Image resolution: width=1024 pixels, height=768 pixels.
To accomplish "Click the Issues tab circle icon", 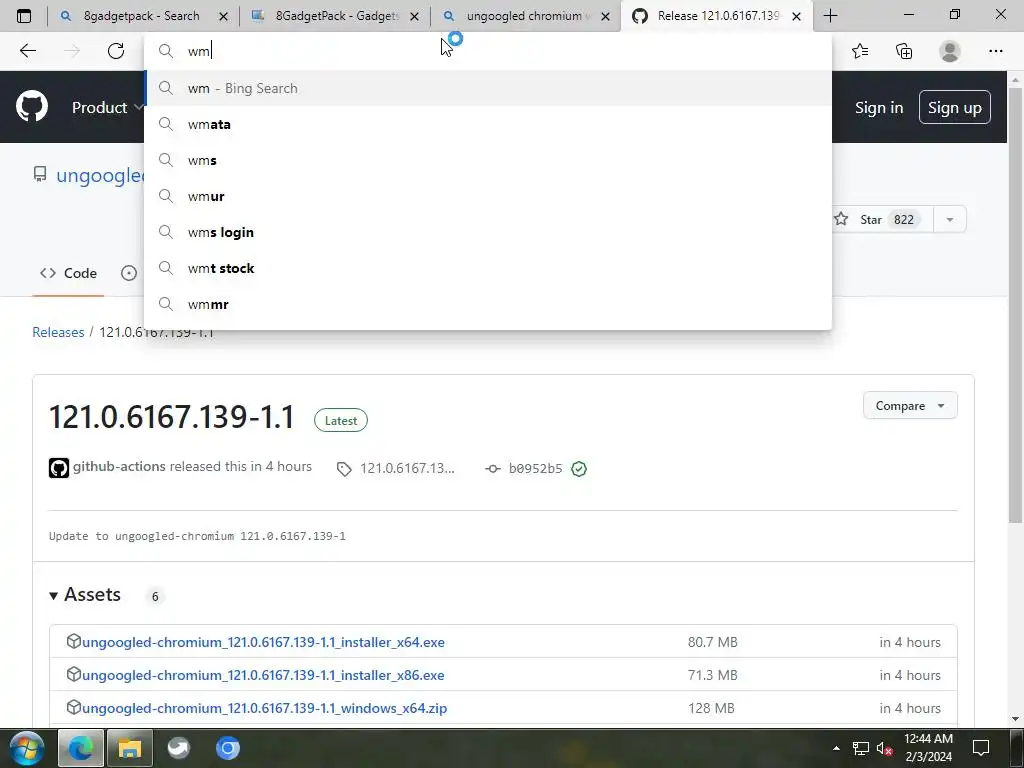I will pyautogui.click(x=129, y=274).
